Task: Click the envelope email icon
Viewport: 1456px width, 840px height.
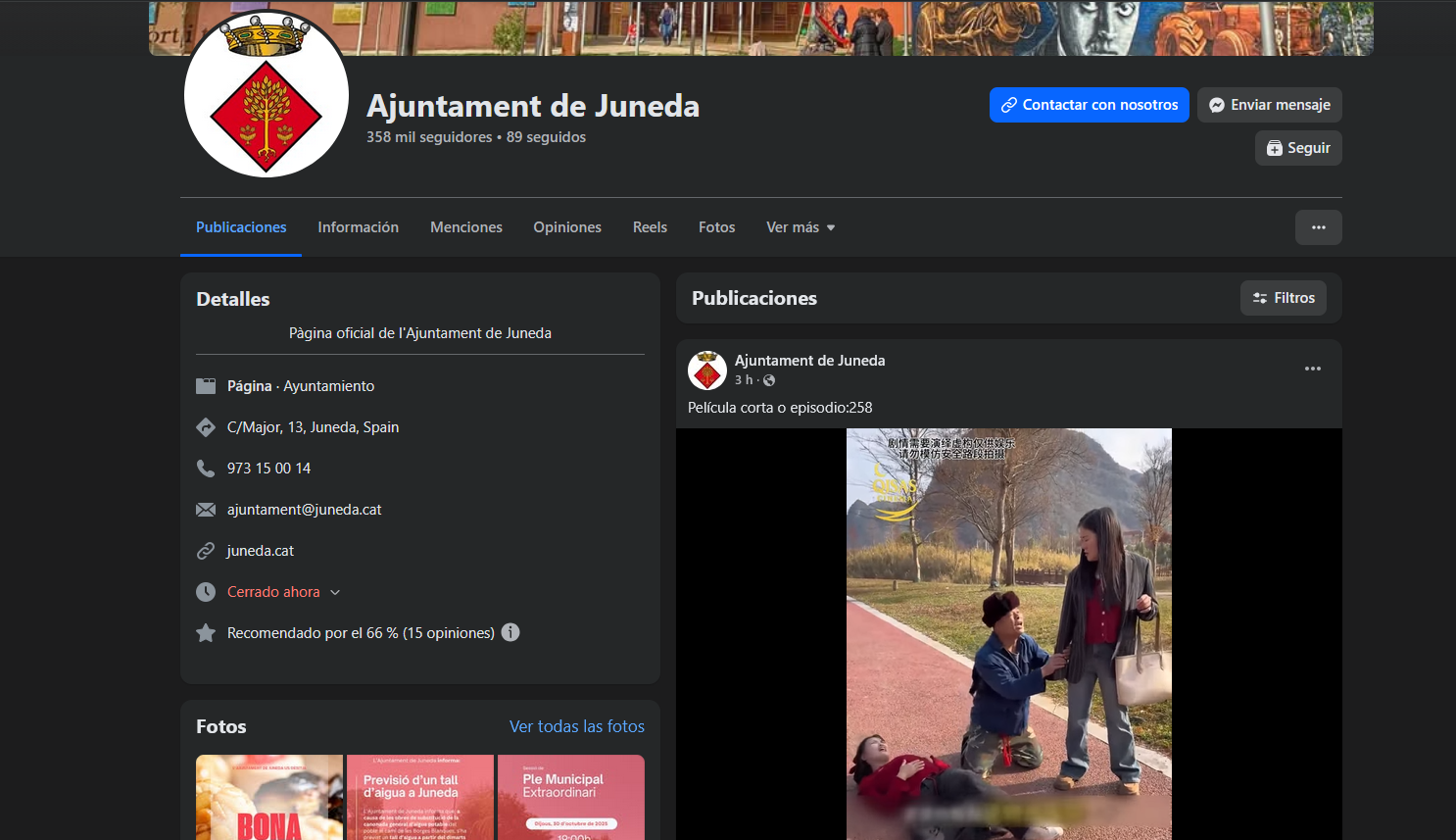Action: pos(206,510)
